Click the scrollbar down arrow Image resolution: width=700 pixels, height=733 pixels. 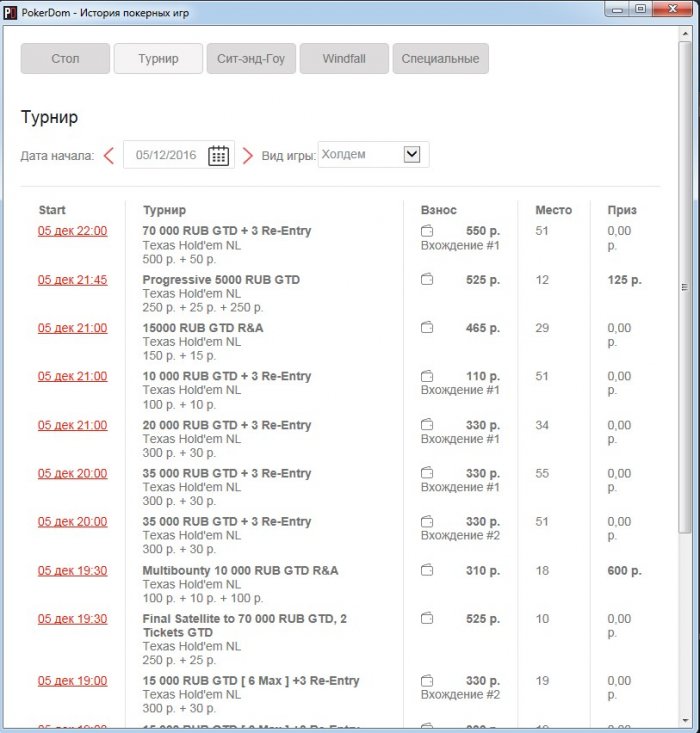pos(685,720)
